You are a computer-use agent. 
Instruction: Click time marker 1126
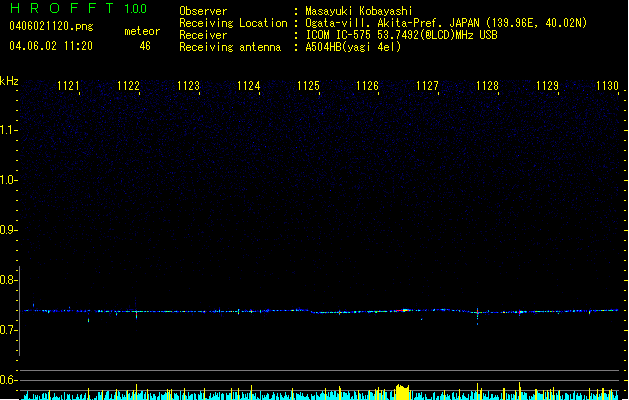(367, 86)
